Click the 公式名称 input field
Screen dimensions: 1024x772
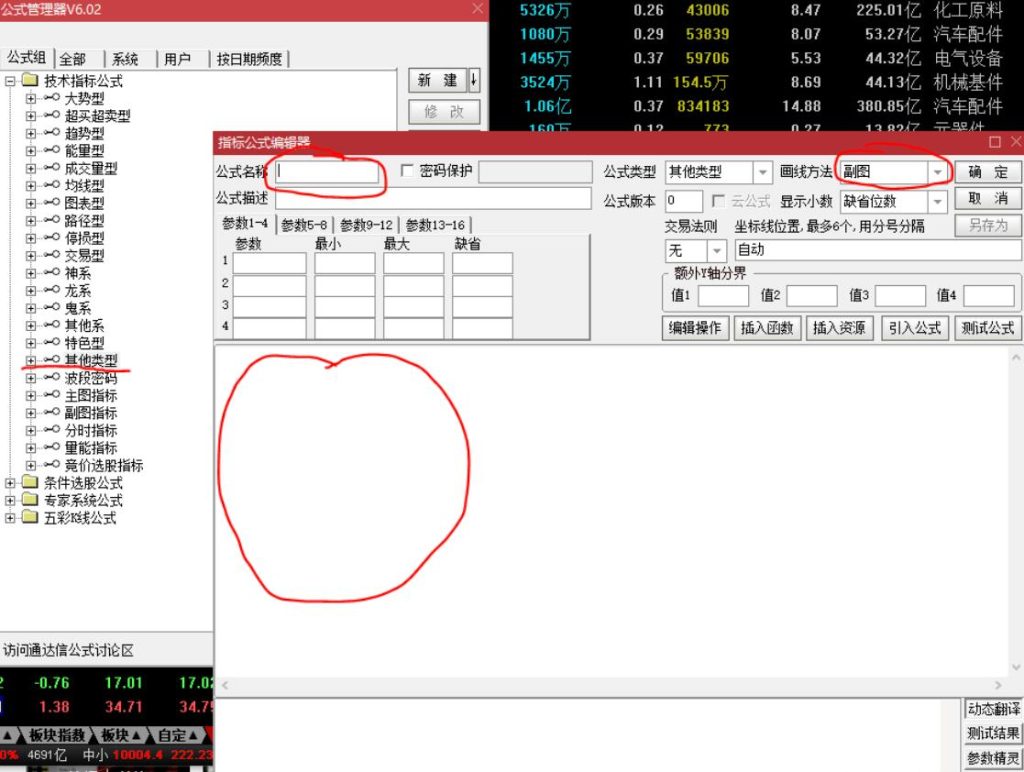[330, 172]
